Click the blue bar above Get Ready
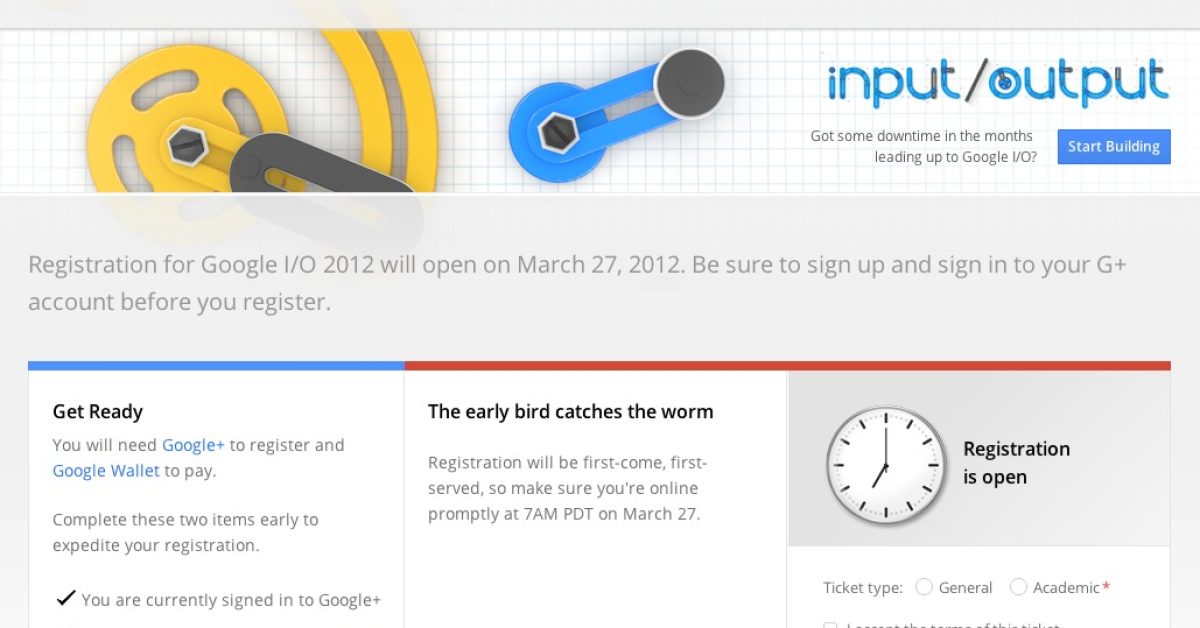The image size is (1200, 628). (216, 366)
